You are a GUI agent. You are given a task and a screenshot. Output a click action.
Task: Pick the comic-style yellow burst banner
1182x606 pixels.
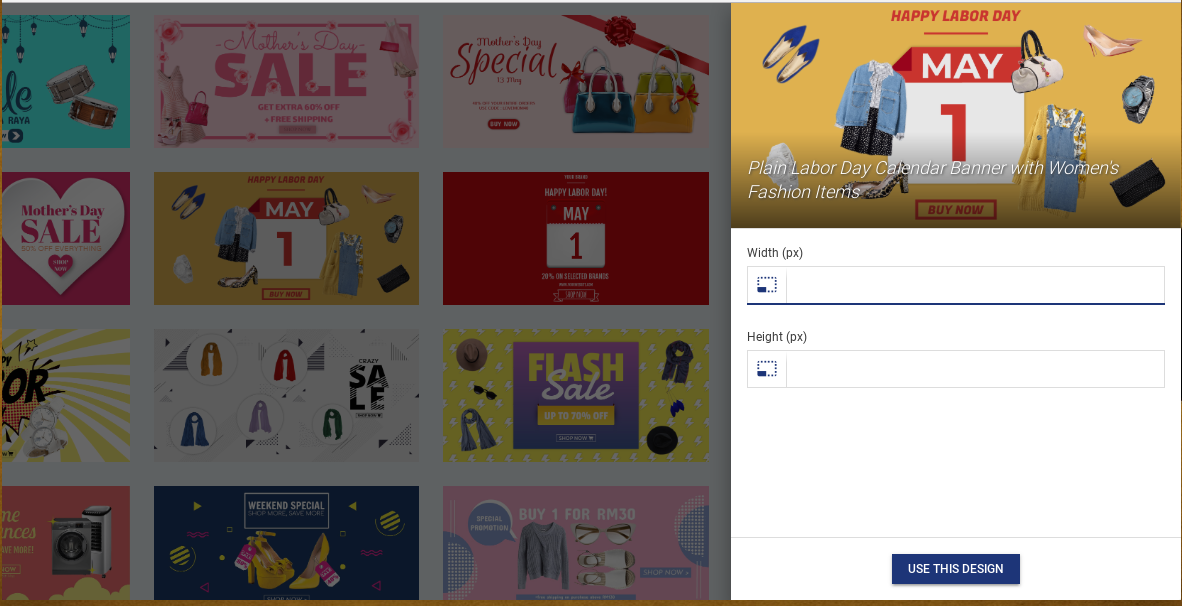[66, 395]
